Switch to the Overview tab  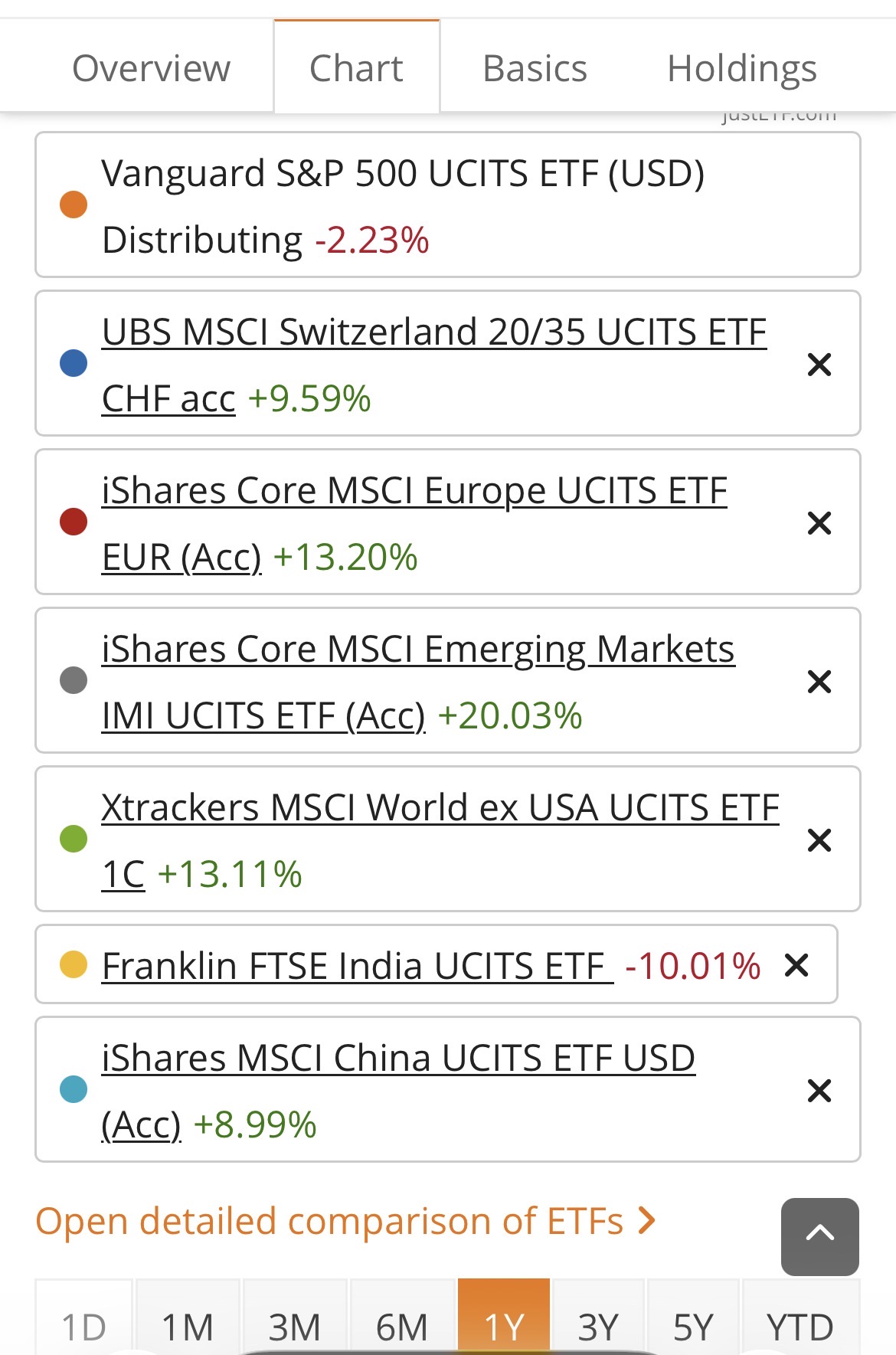coord(151,68)
